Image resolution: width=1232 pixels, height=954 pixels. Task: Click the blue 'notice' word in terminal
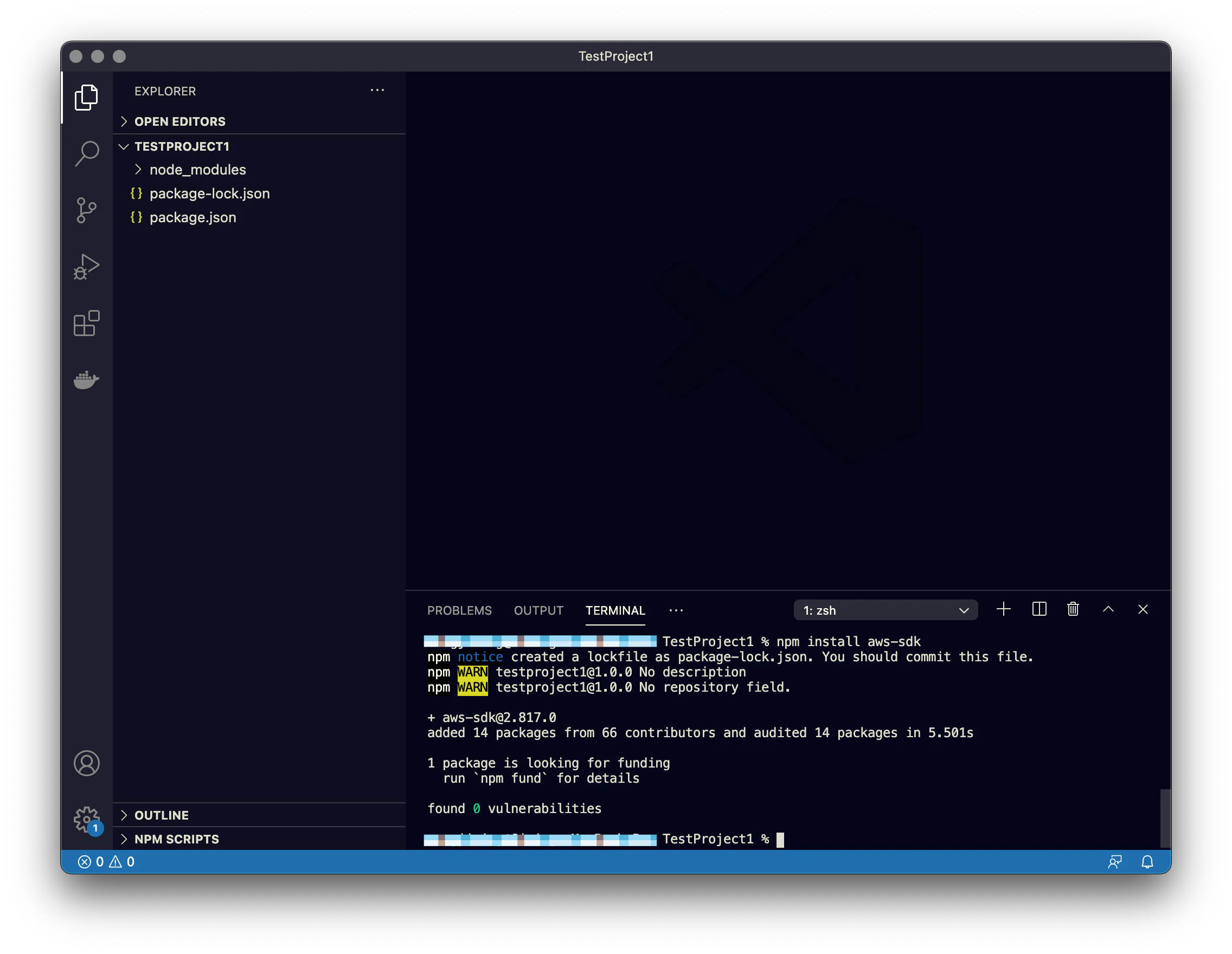(x=480, y=657)
